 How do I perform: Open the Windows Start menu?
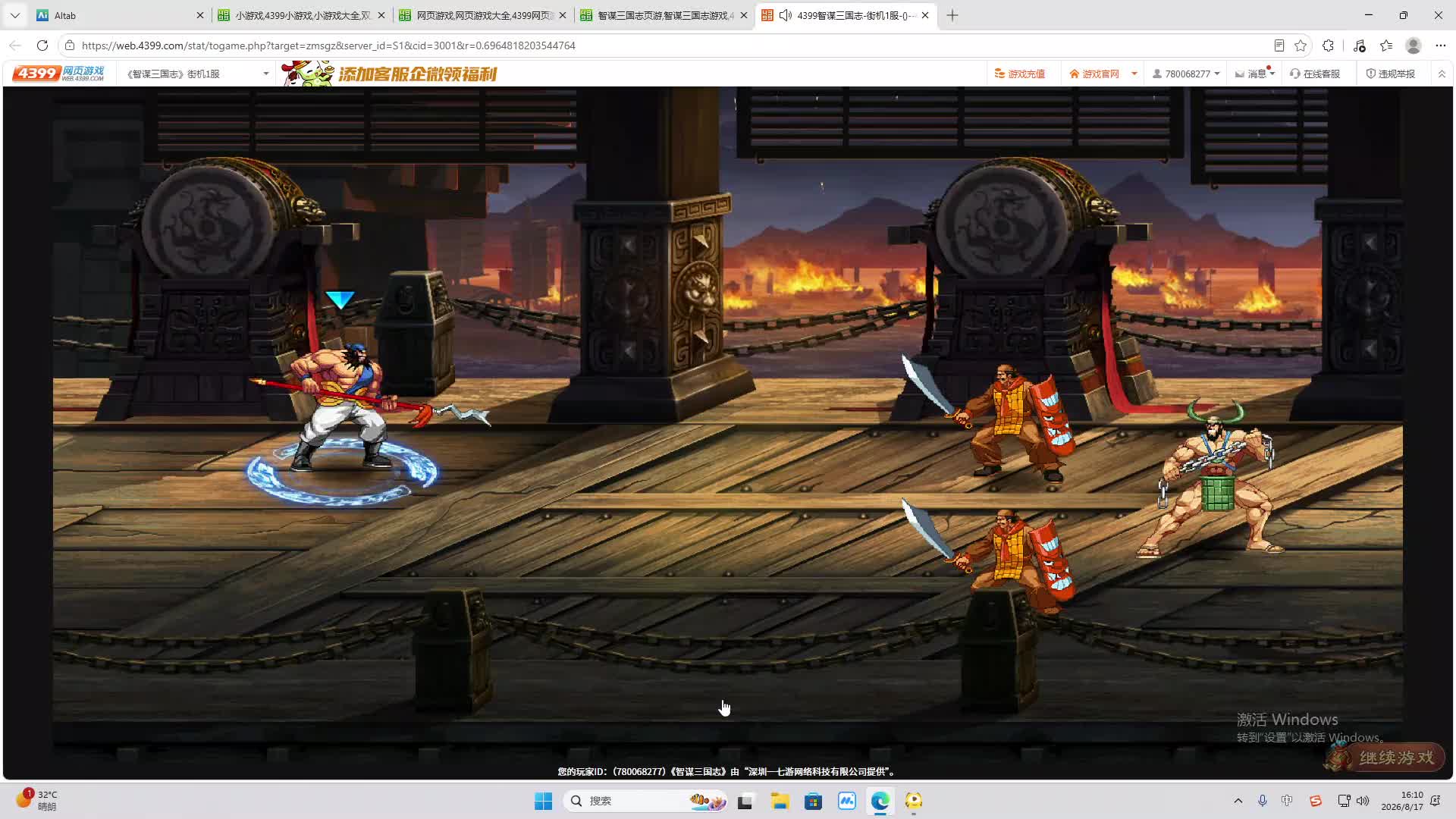pos(543,801)
